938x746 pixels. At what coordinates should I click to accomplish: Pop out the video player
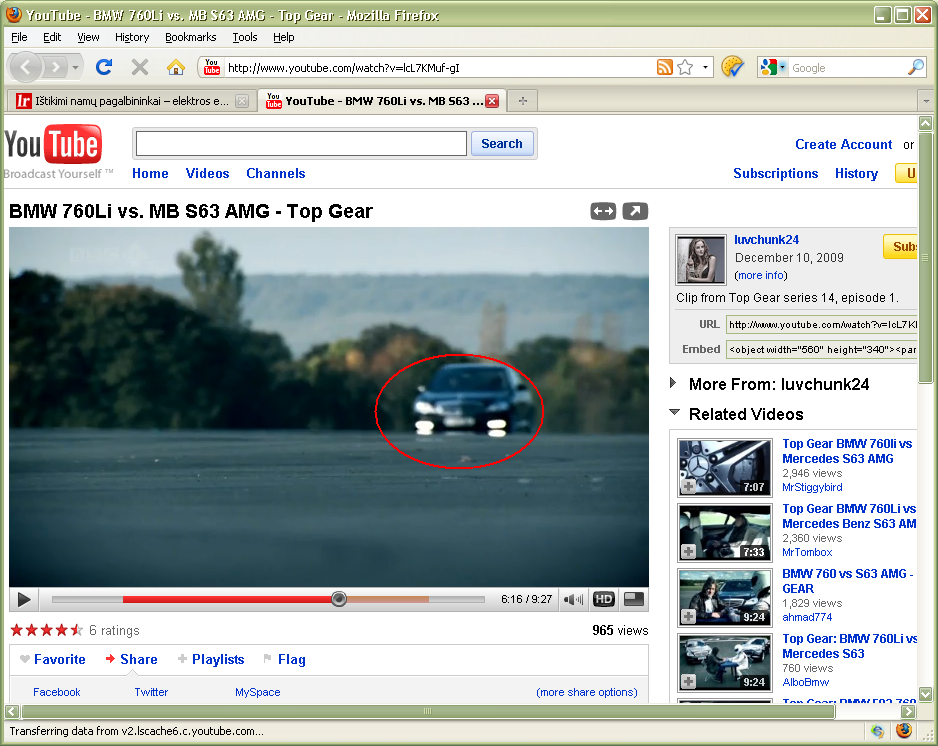pos(635,211)
